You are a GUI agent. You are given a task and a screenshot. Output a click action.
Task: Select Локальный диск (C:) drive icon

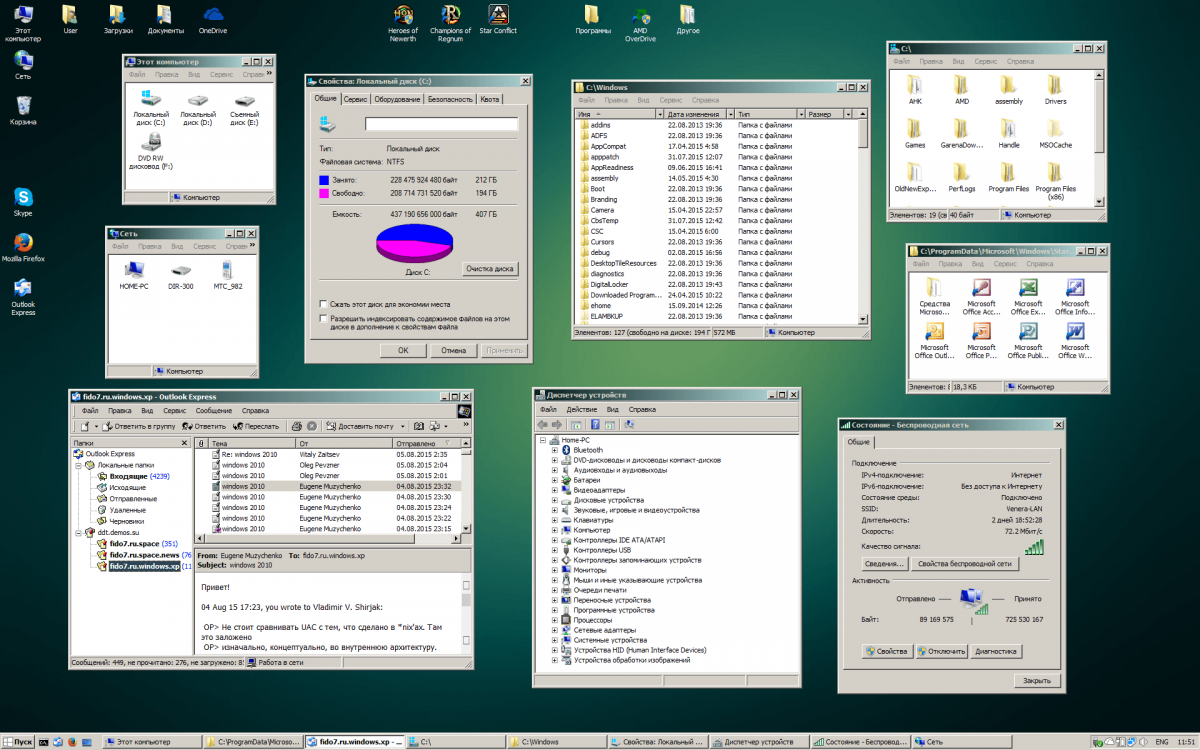[x=150, y=108]
